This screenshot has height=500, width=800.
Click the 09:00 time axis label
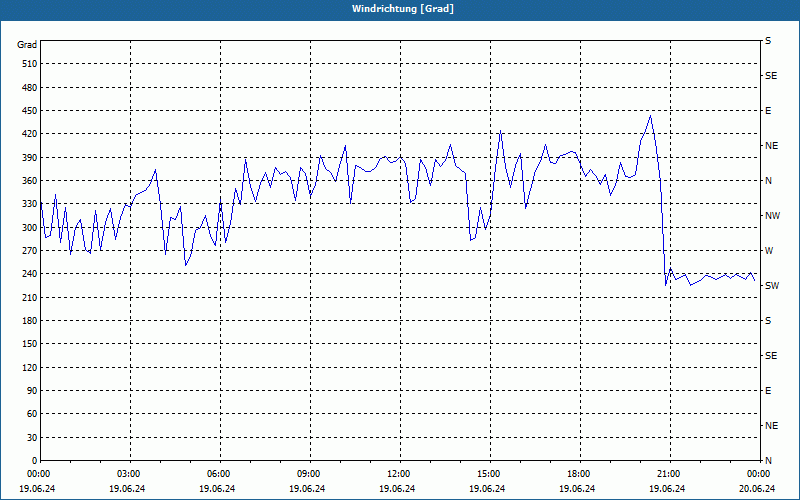310,474
